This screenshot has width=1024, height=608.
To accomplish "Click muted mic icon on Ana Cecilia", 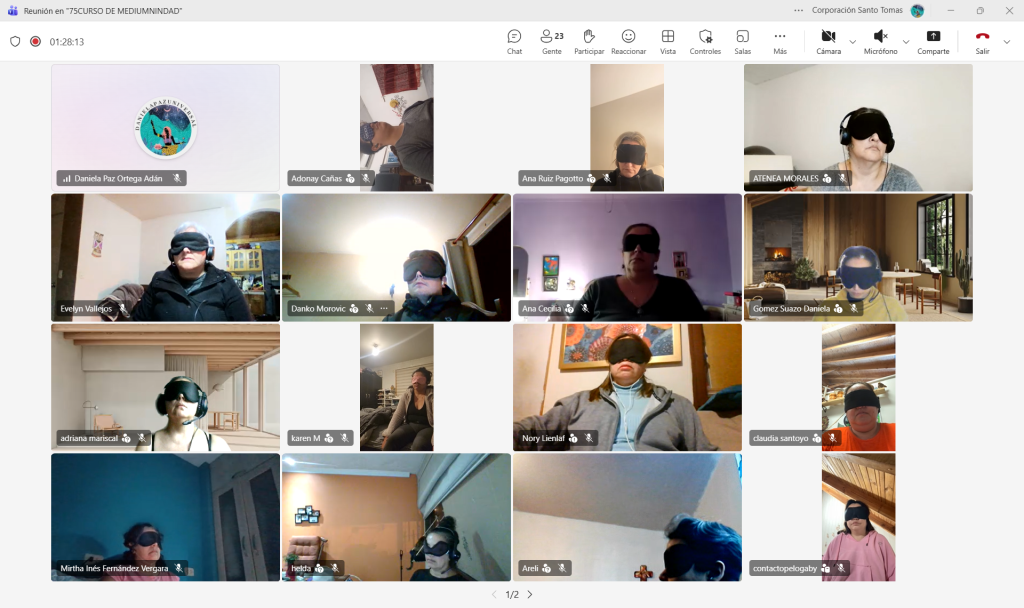I will pyautogui.click(x=584, y=308).
